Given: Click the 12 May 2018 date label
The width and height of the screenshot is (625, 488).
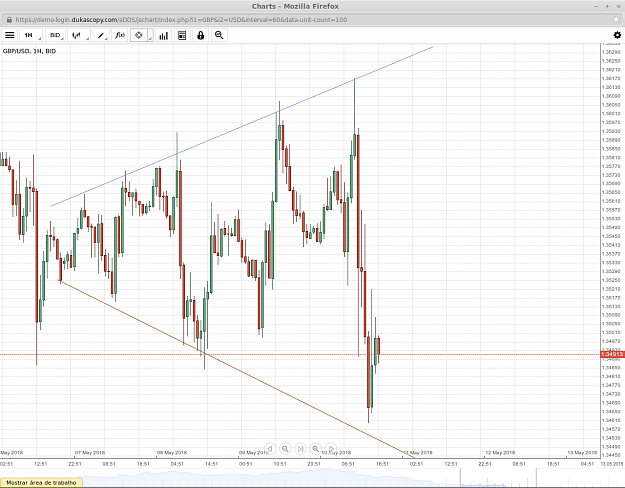Looking at the screenshot, I should pyautogui.click(x=500, y=453).
